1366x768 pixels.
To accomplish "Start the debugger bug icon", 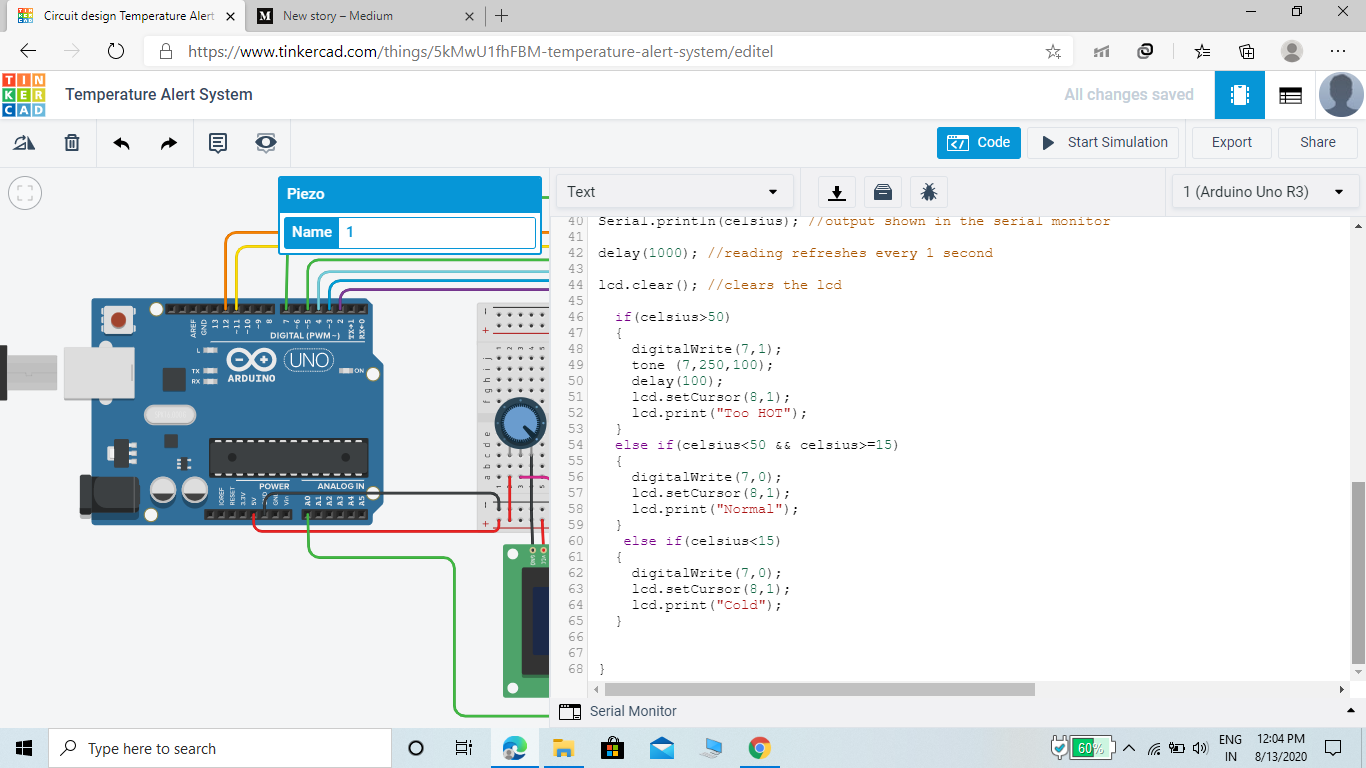I will coord(929,192).
